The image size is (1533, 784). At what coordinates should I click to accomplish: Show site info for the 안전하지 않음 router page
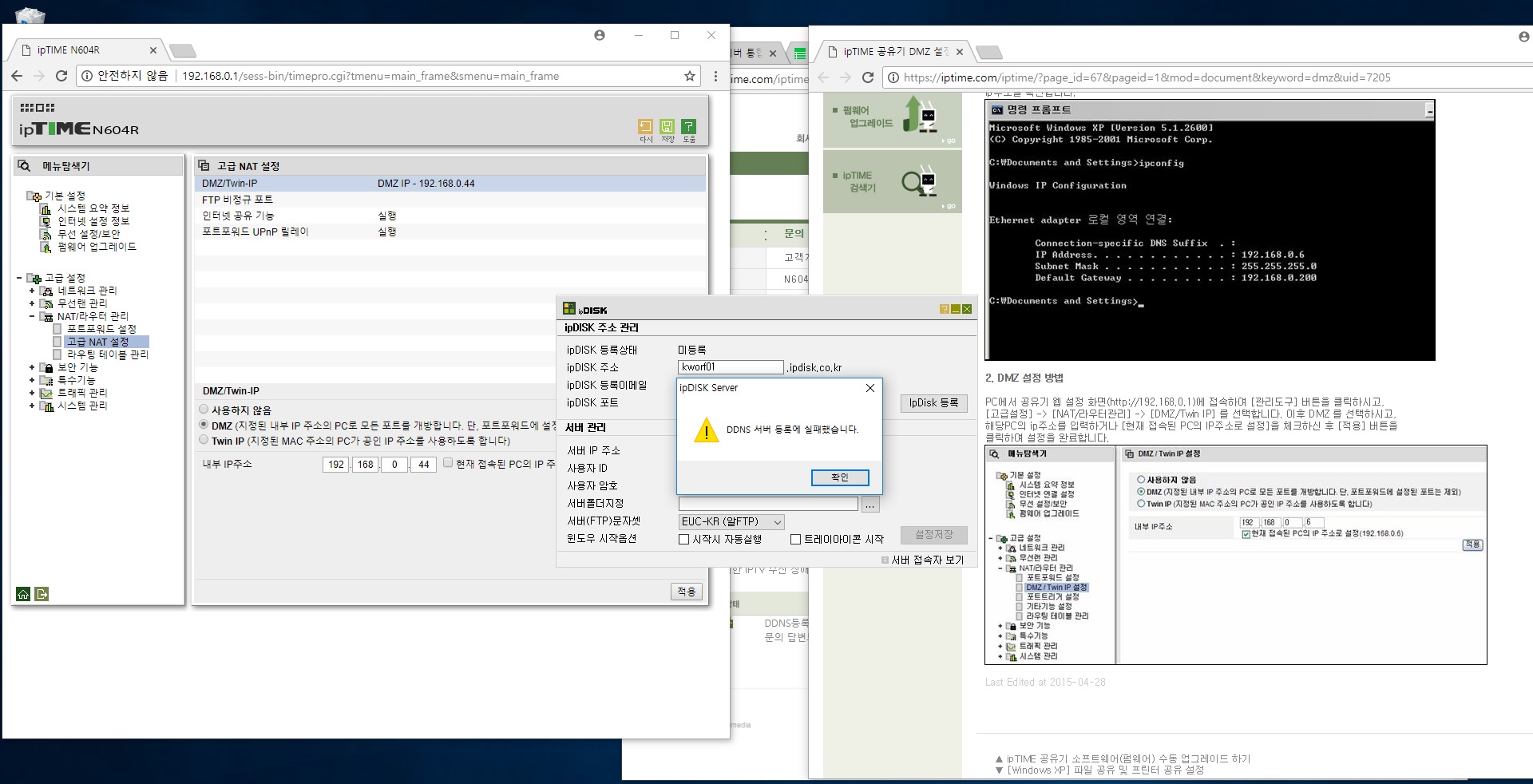[x=87, y=76]
